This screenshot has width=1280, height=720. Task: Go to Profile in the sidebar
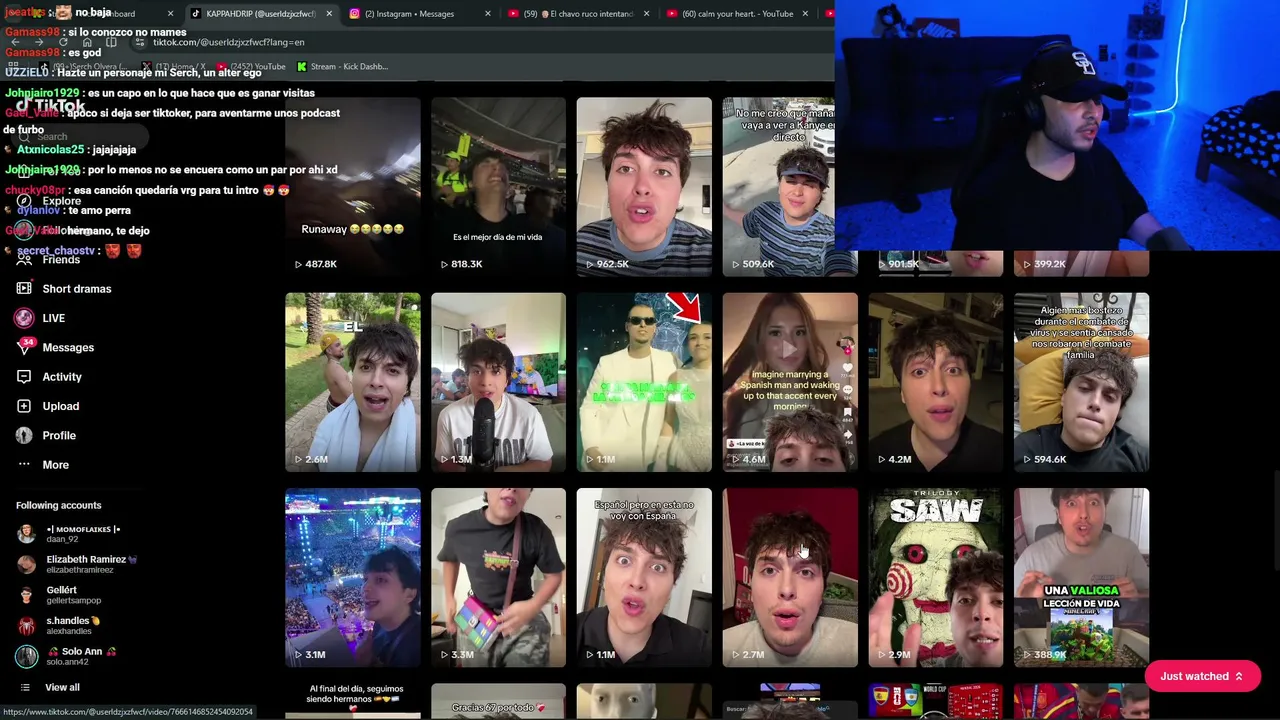(x=59, y=435)
